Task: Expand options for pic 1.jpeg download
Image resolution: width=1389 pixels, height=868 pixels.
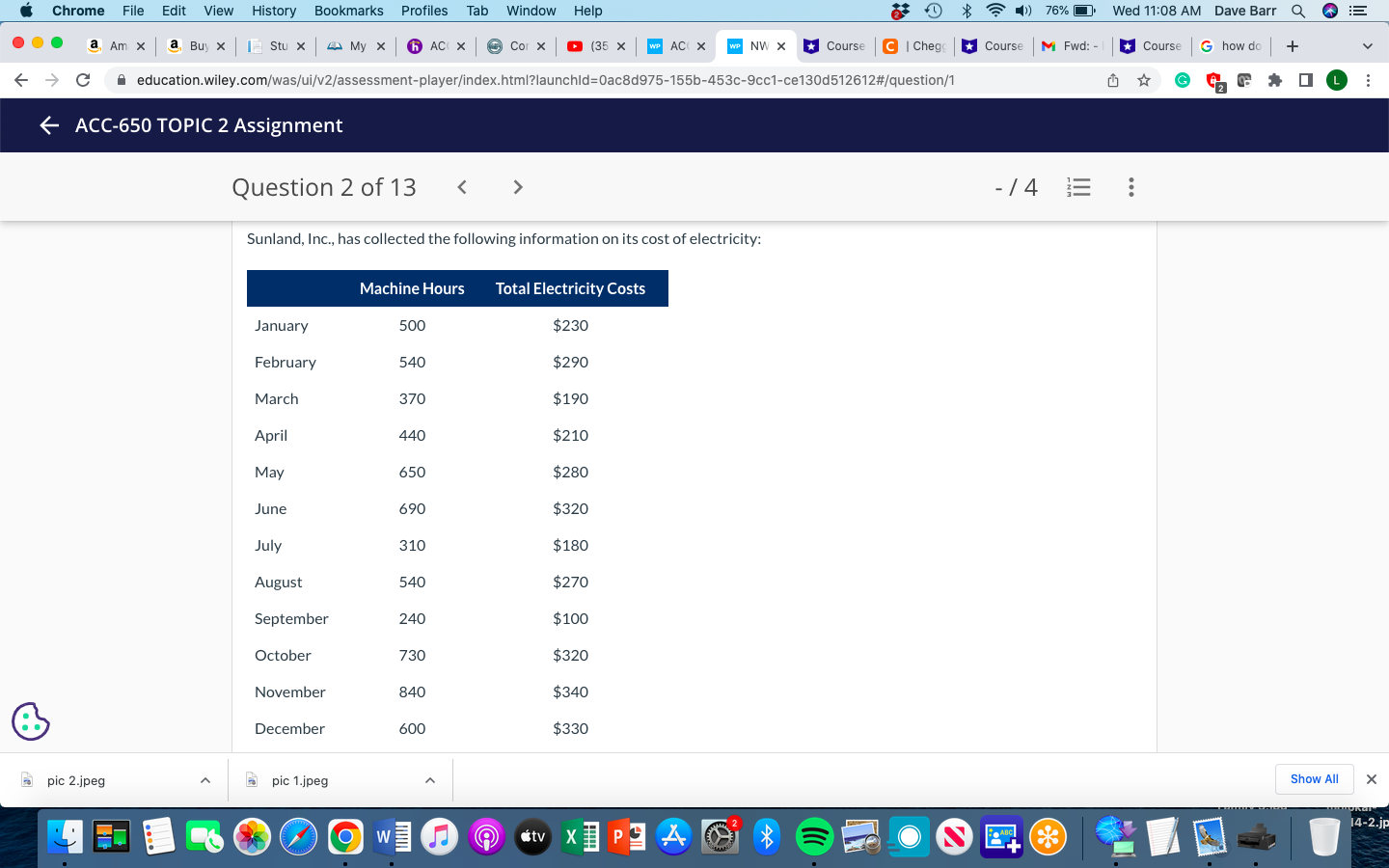Action: click(430, 780)
